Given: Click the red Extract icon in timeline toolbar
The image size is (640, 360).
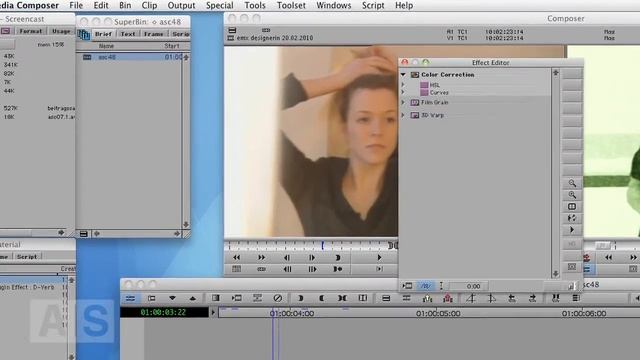Looking at the screenshot, I should pyautogui.click(x=448, y=298).
